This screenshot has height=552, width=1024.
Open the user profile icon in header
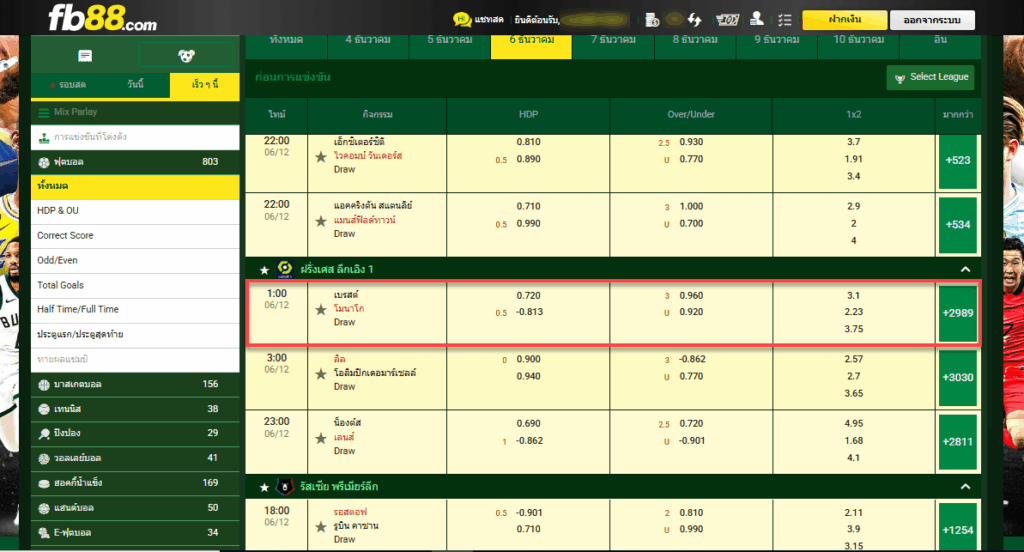(757, 19)
